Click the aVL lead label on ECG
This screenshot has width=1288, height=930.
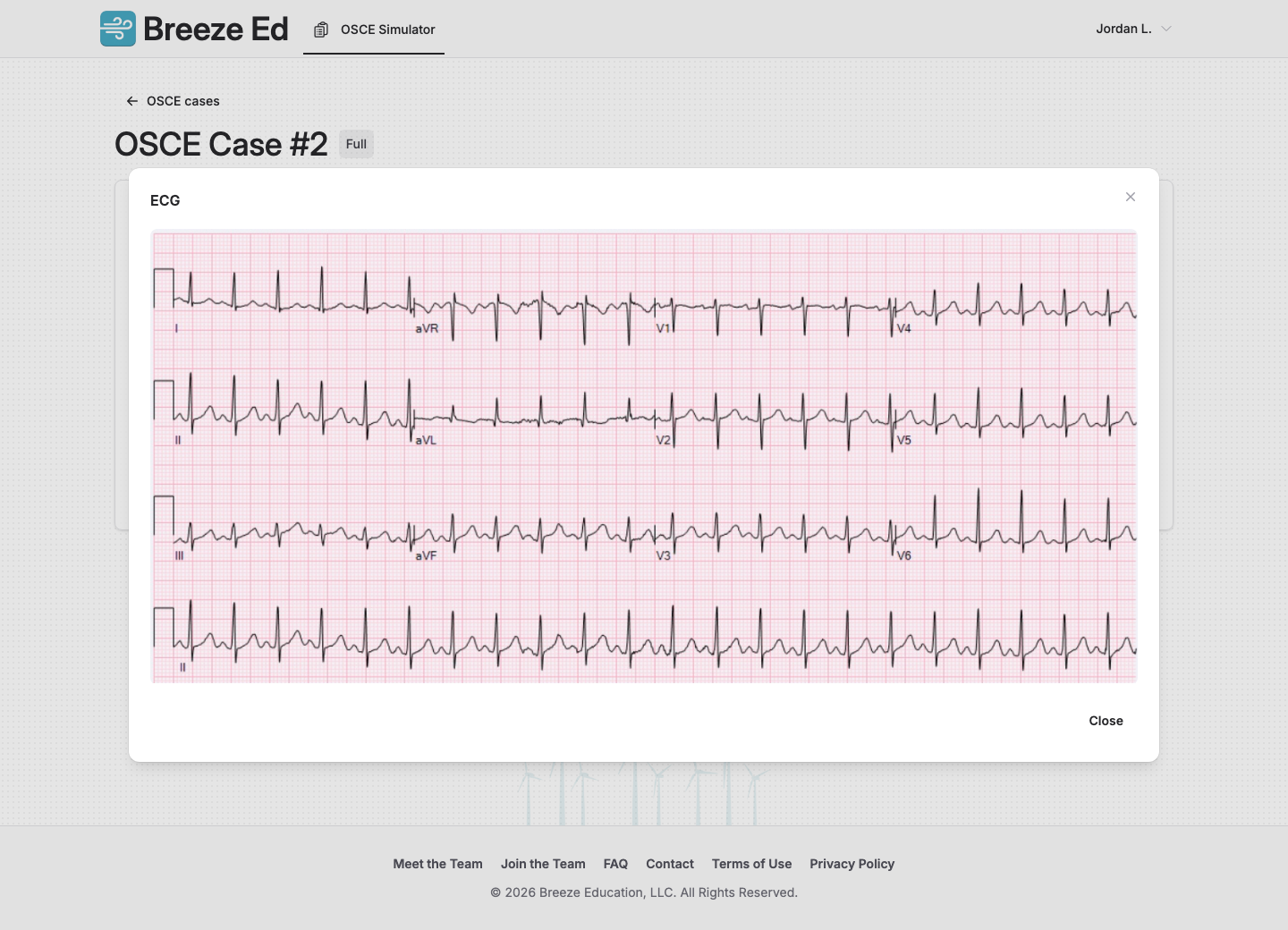tap(426, 440)
